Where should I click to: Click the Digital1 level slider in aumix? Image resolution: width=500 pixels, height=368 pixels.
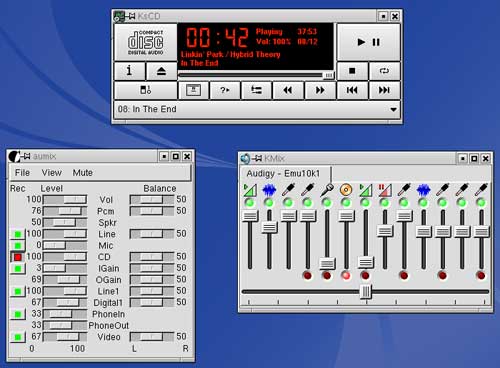click(x=65, y=302)
